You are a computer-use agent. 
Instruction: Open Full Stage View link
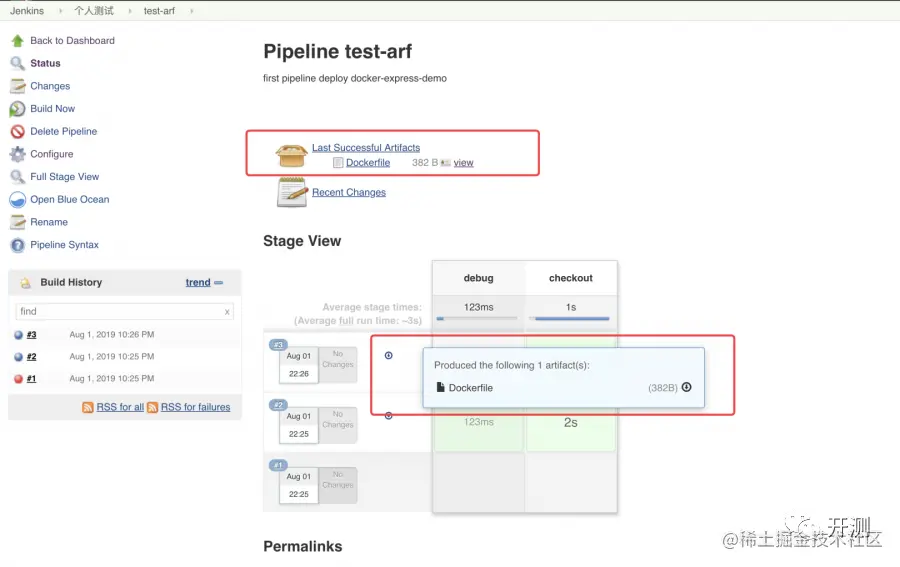pos(64,177)
